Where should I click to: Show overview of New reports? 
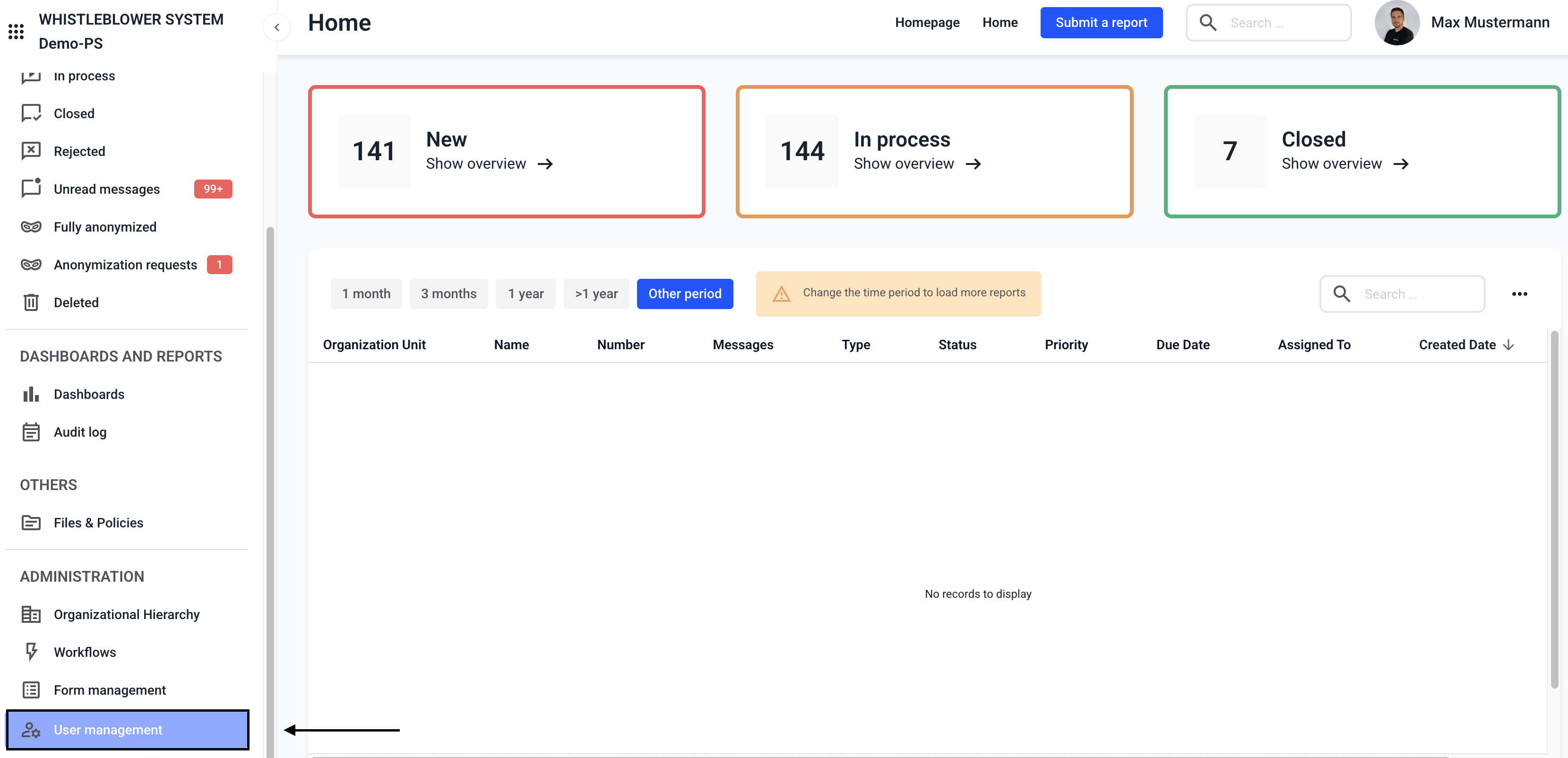point(490,164)
